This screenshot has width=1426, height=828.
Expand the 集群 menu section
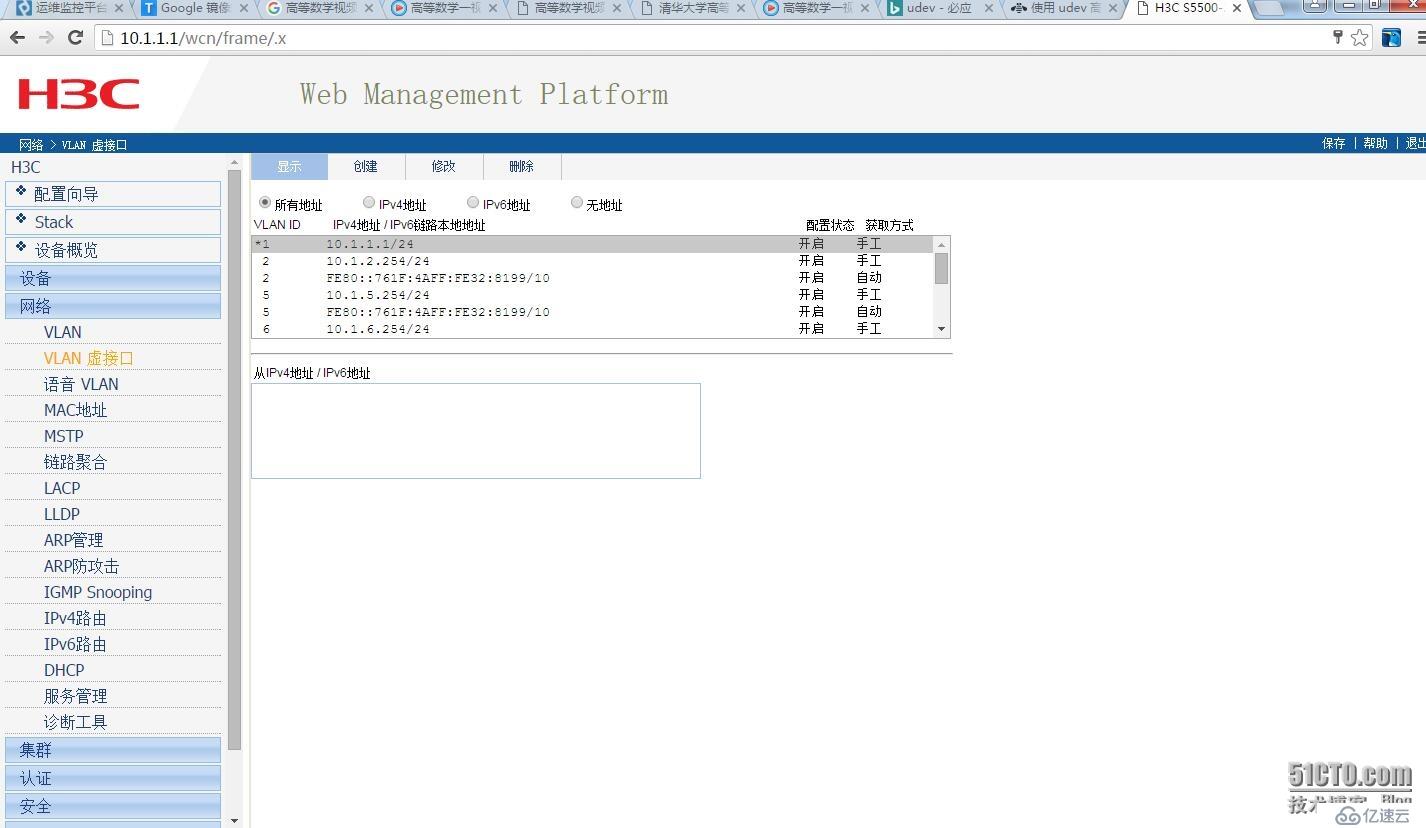pos(113,750)
